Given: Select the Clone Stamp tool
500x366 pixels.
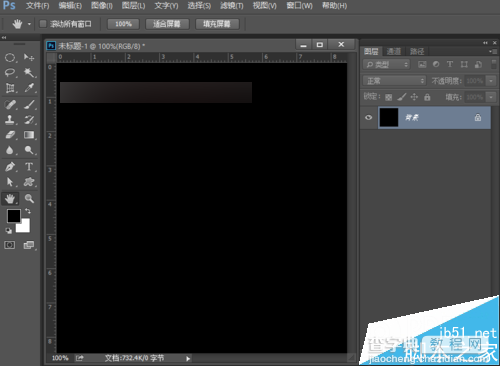Looking at the screenshot, I should [x=10, y=120].
